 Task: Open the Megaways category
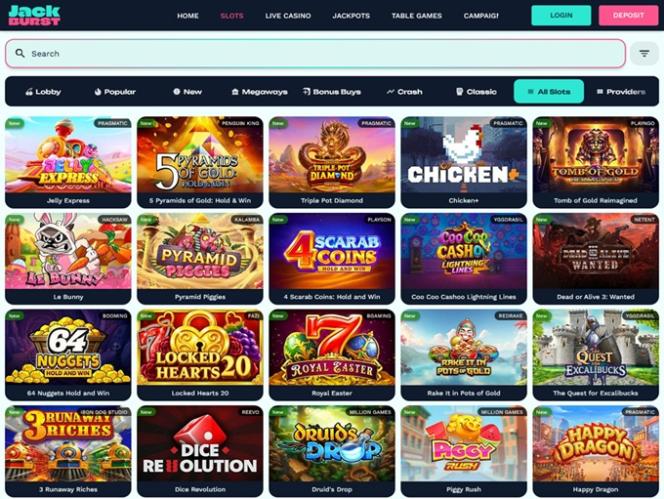(x=259, y=91)
